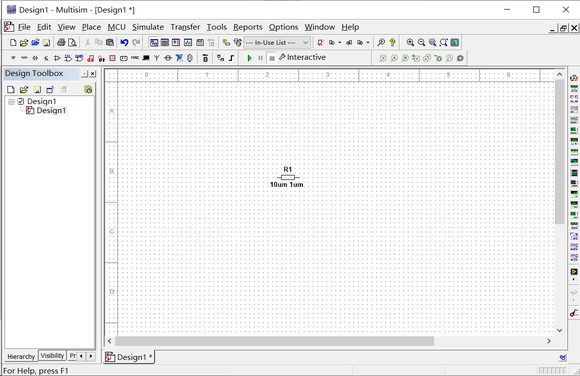Open the Place menu
580x376 pixels.
tap(91, 27)
